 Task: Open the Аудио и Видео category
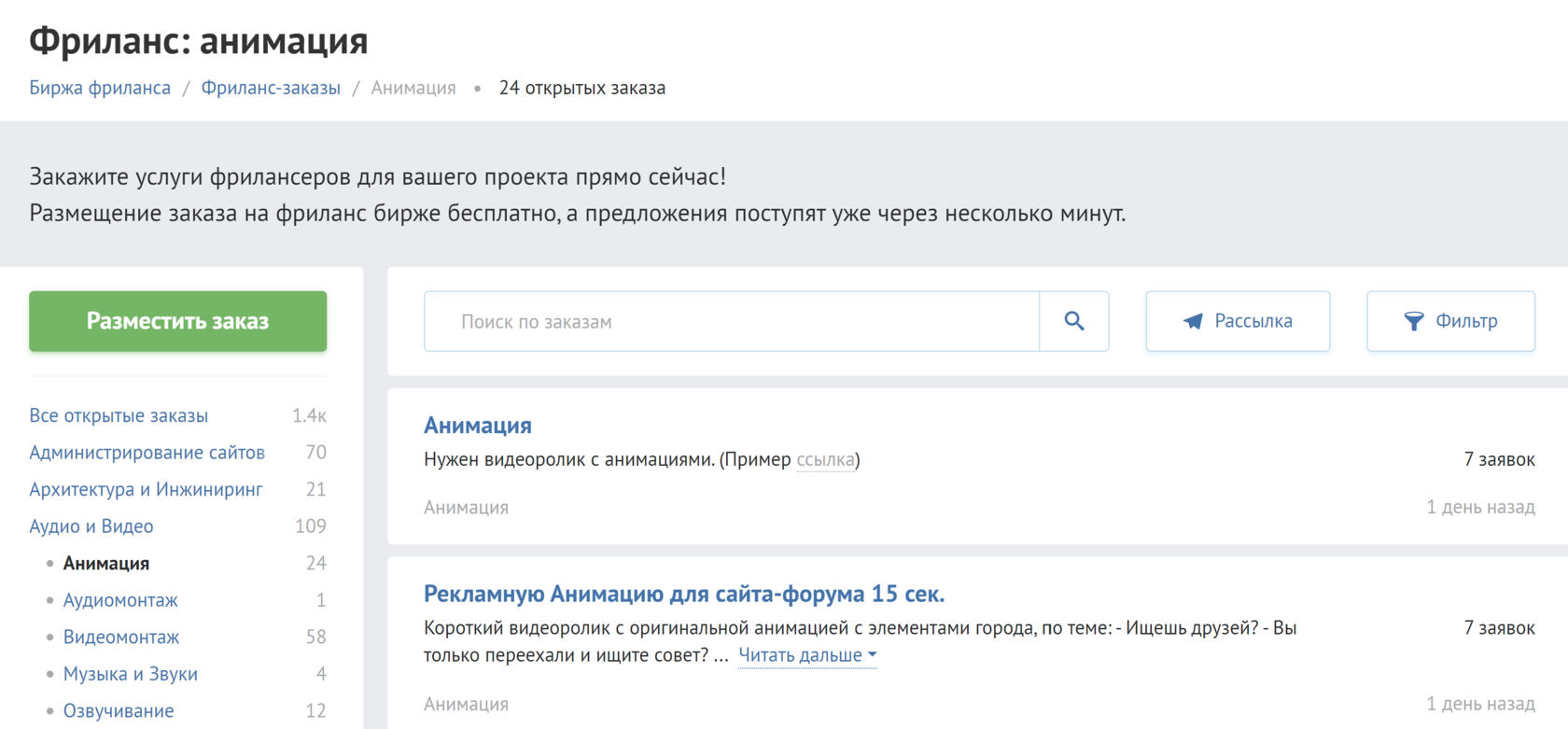tap(91, 526)
